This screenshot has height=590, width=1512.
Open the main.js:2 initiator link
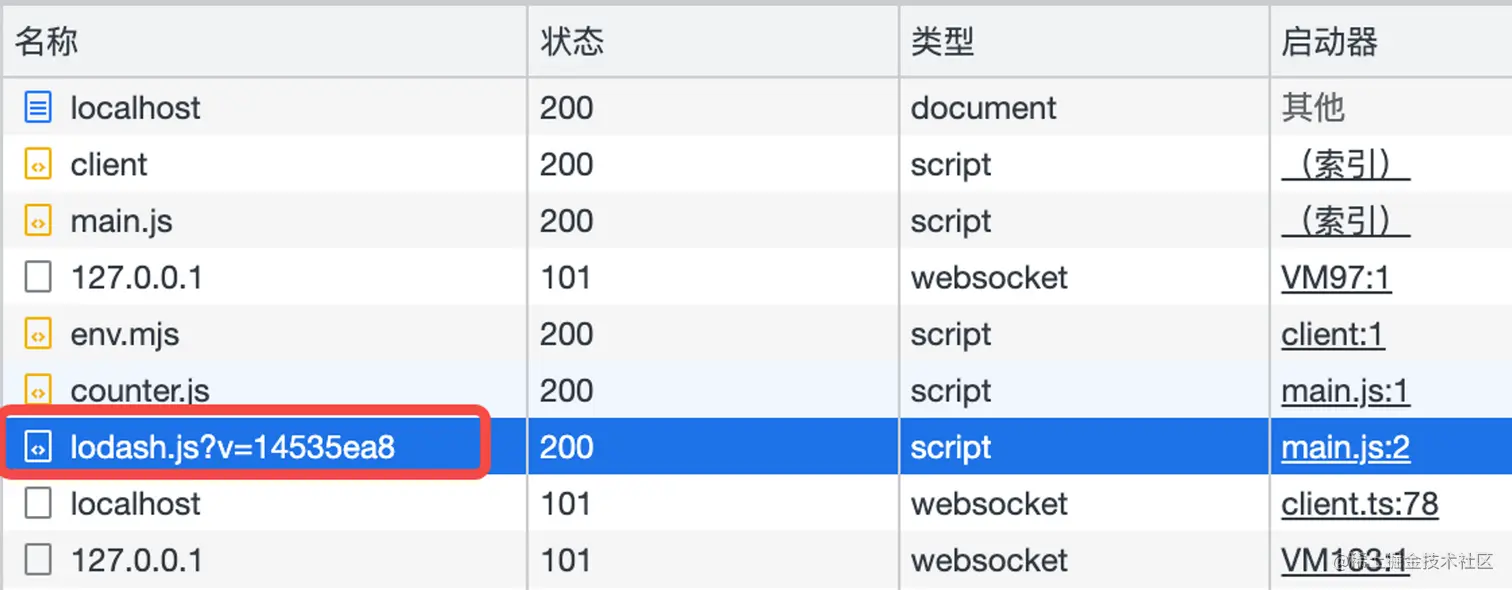1346,447
